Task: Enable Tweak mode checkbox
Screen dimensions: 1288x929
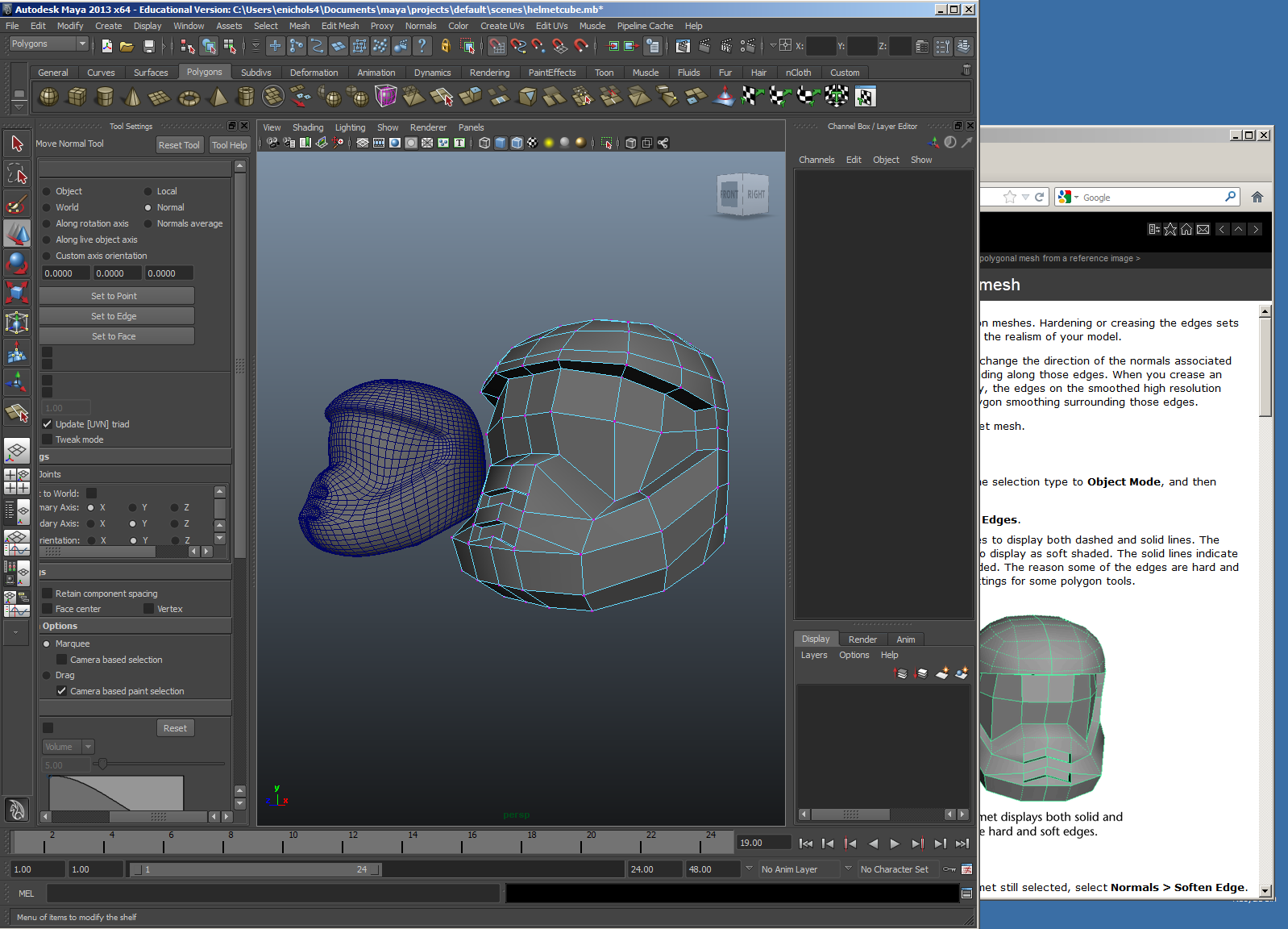Action: [x=48, y=440]
